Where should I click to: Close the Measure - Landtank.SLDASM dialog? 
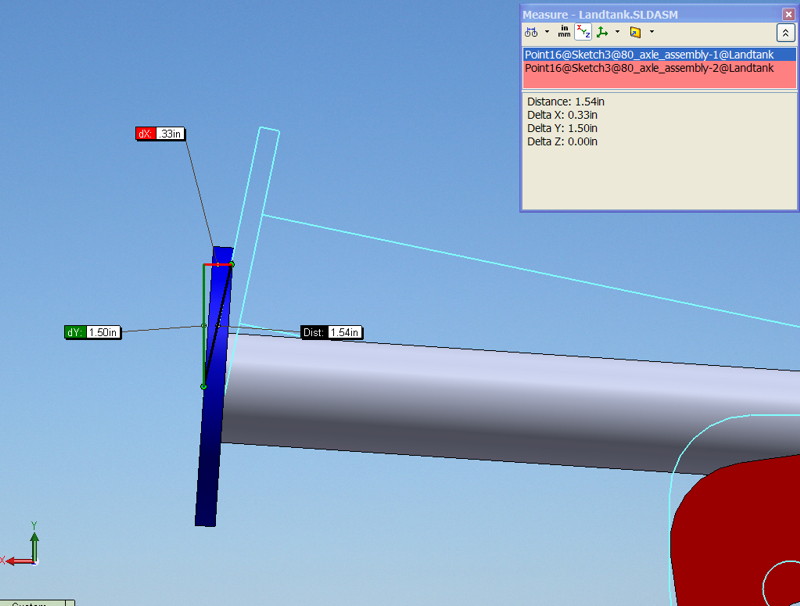788,14
